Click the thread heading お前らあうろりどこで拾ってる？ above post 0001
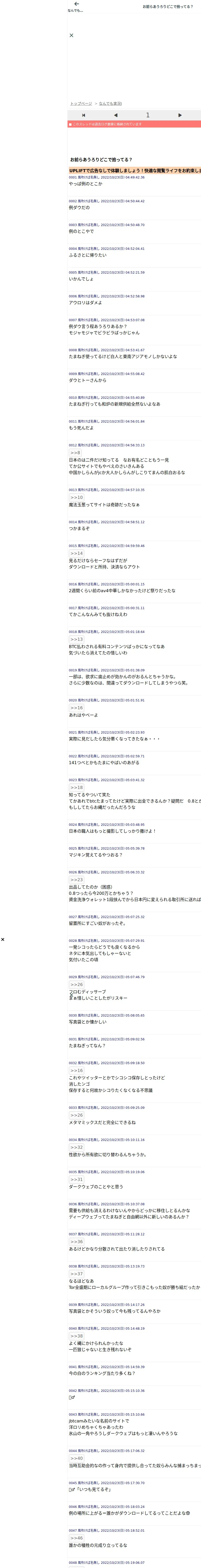The height and width of the screenshot is (1568, 201). [101, 159]
